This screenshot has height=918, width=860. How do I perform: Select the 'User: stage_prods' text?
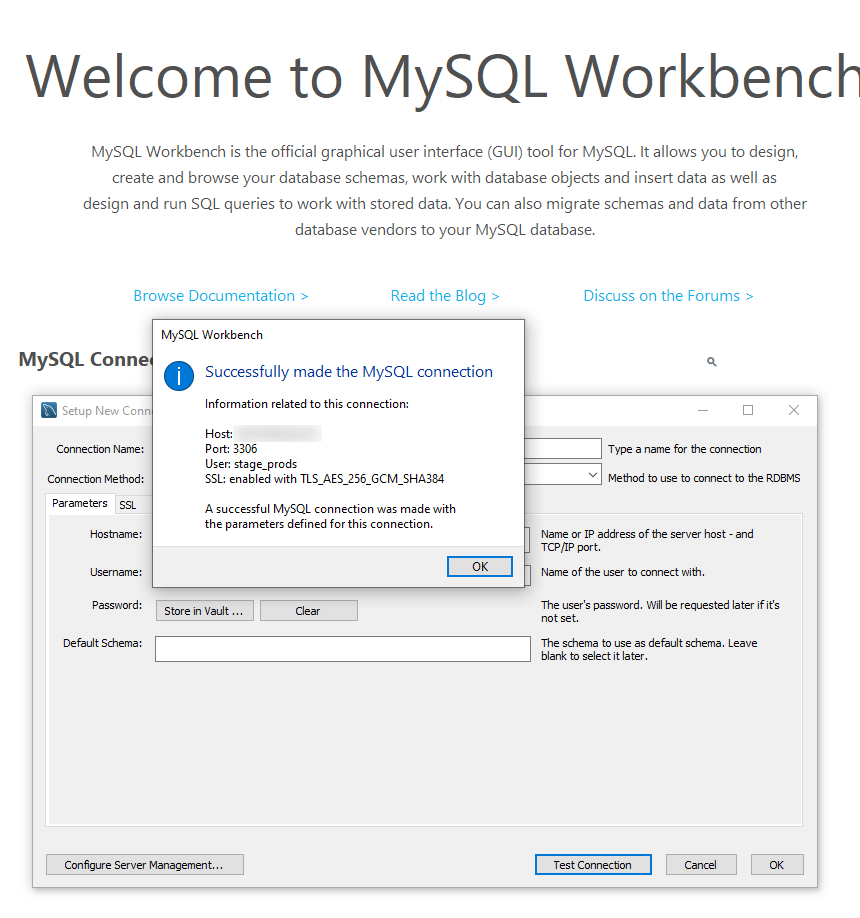pyautogui.click(x=251, y=464)
